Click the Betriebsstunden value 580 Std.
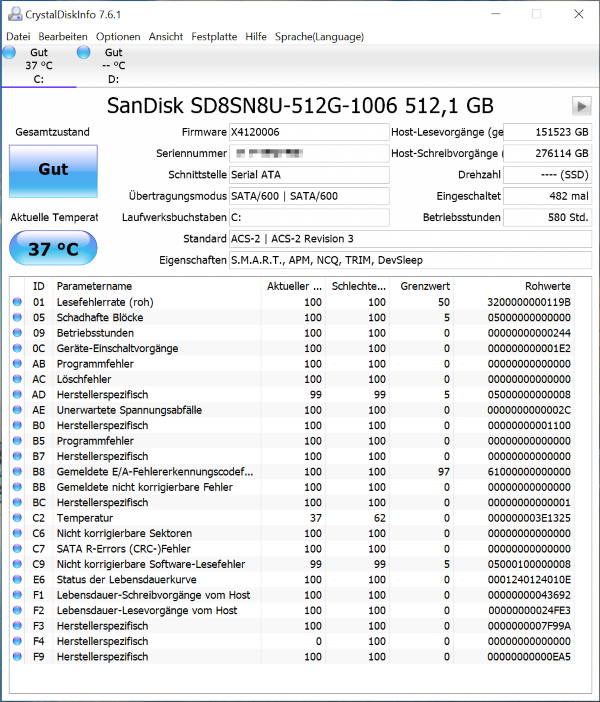Screen dimensions: 600x702 [548, 218]
